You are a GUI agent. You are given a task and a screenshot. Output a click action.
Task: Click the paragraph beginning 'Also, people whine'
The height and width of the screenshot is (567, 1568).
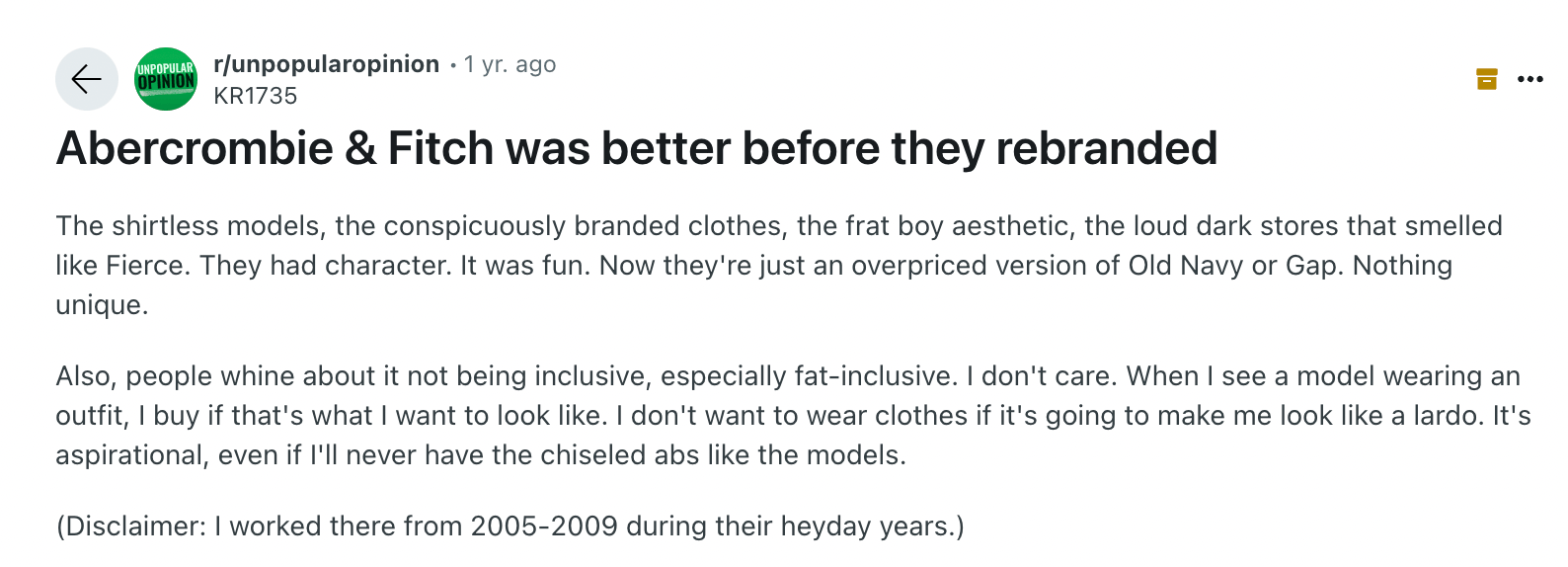[793, 416]
